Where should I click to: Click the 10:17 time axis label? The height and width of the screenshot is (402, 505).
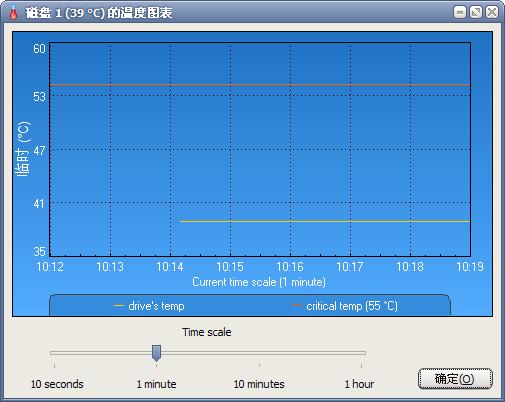(x=350, y=267)
